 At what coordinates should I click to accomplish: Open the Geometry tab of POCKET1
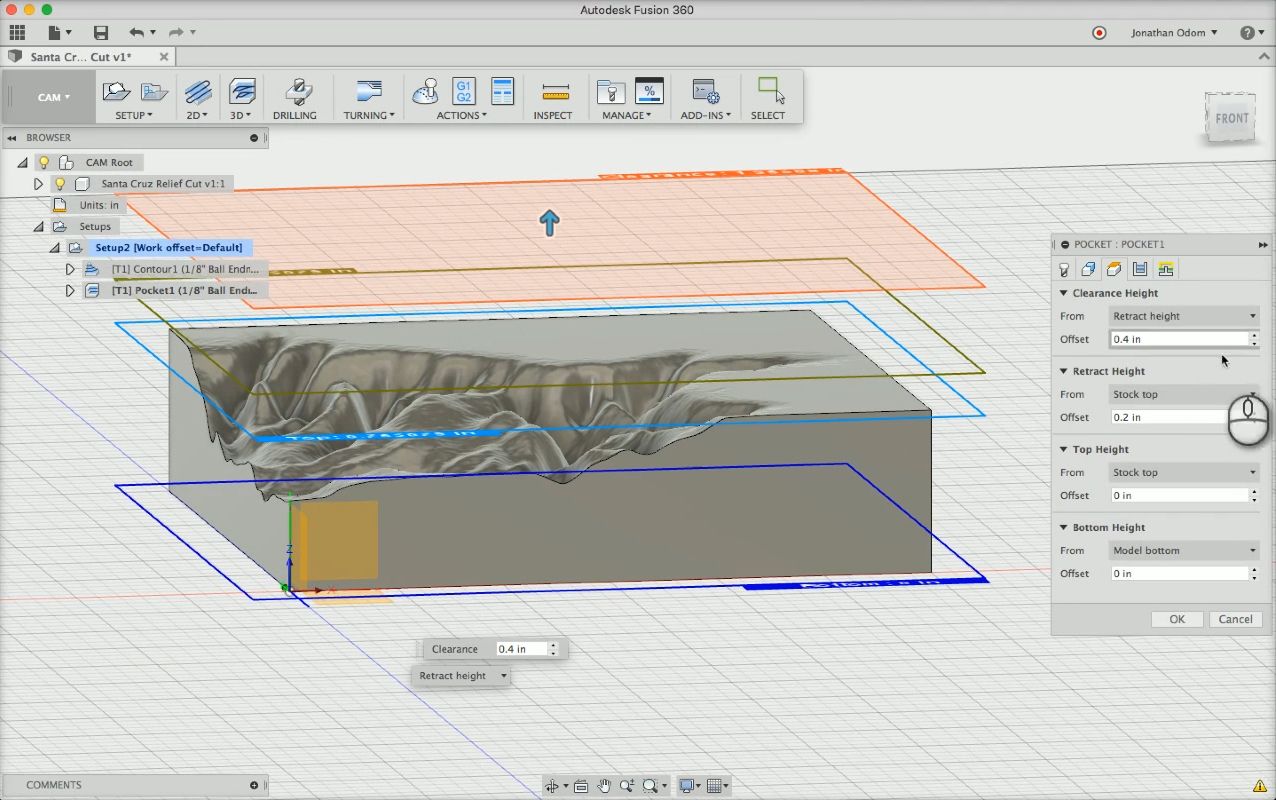[1088, 269]
